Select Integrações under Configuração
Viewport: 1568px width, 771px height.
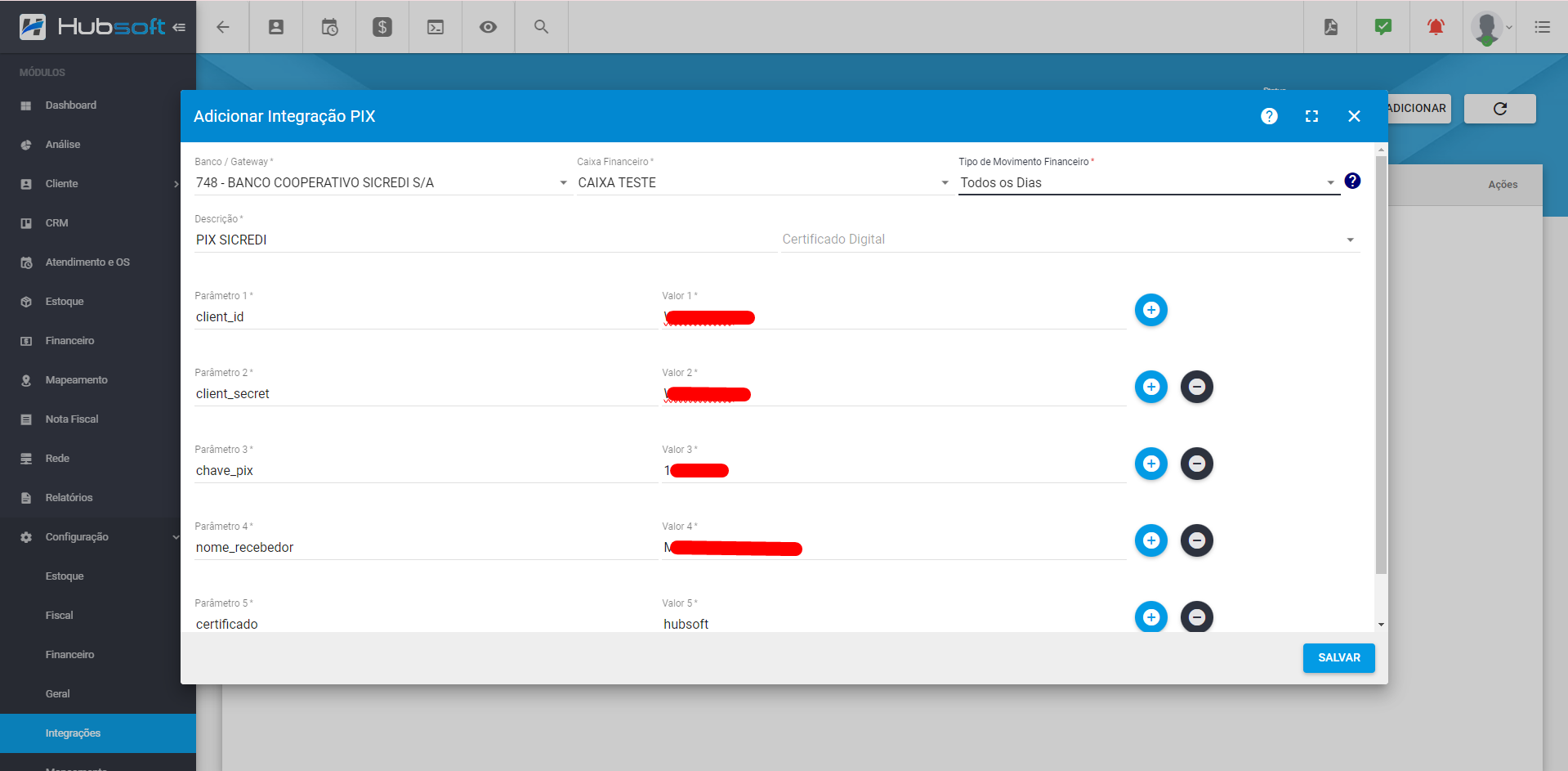98,733
